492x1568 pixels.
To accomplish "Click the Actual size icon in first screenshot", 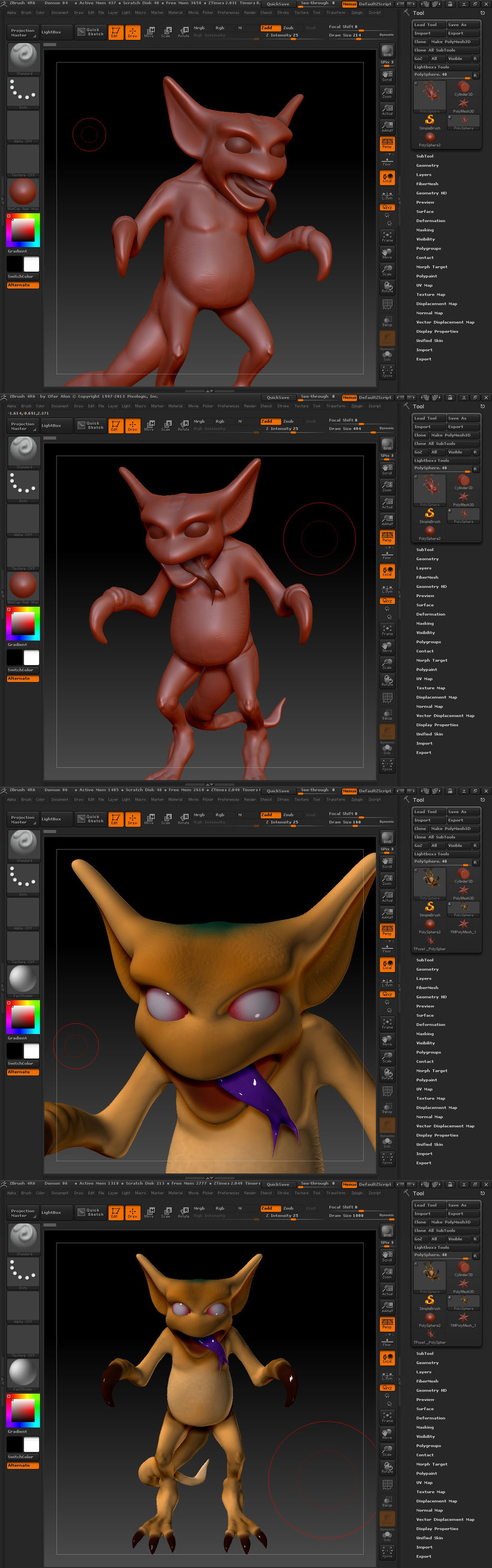I will coord(387,109).
